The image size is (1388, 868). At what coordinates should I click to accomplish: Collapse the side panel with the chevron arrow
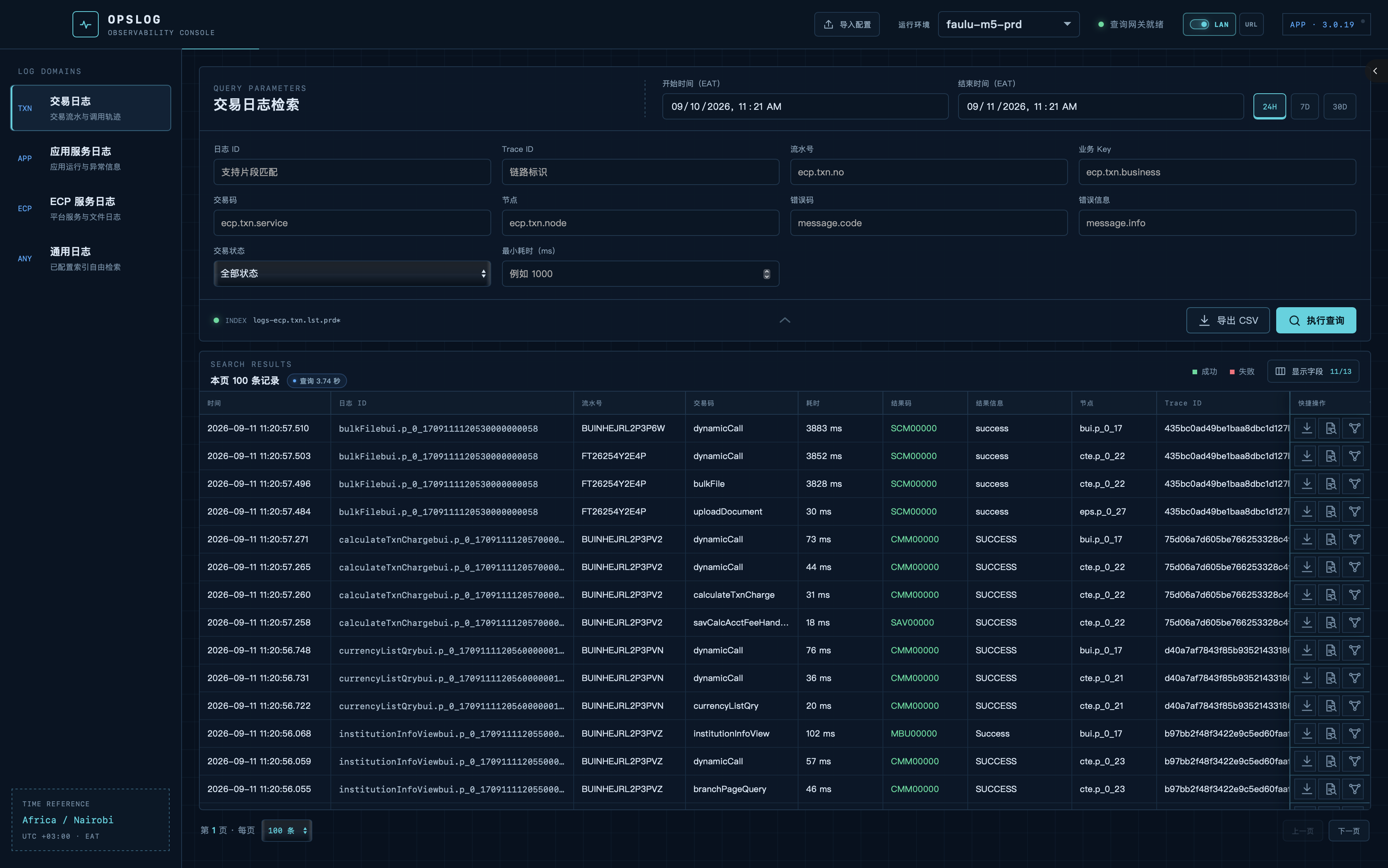point(1375,71)
